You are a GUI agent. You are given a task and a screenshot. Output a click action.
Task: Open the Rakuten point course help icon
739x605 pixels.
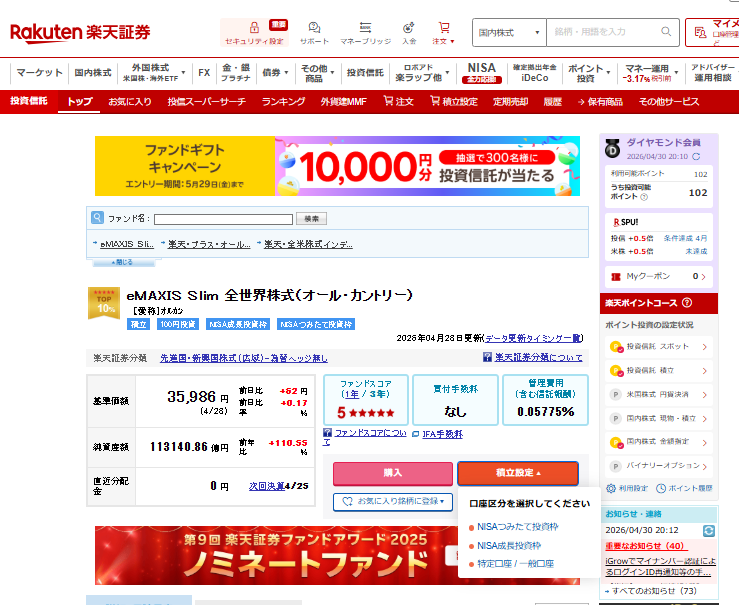687,303
